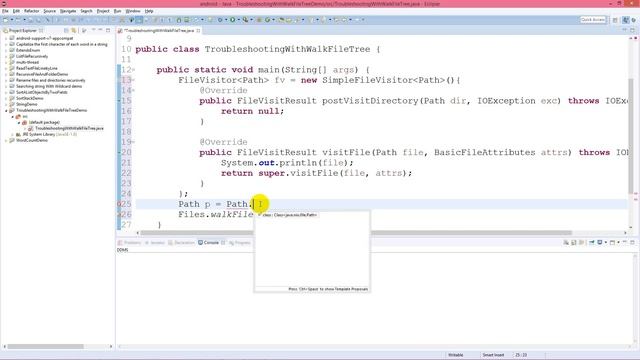Switch to the Console tab
The width and height of the screenshot is (640, 360).
pyautogui.click(x=209, y=243)
